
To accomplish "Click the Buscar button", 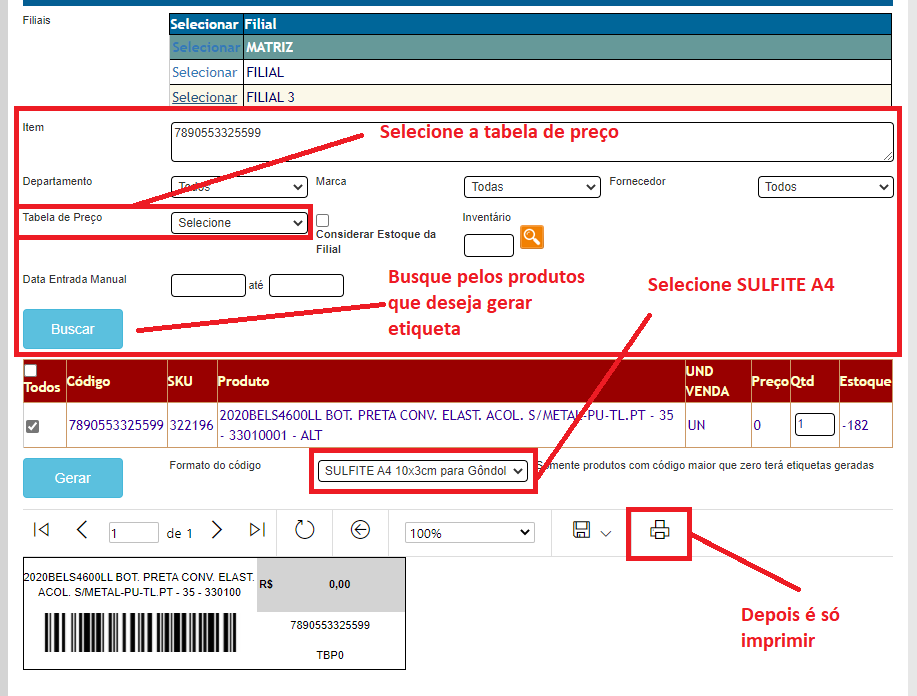I will coord(73,329).
